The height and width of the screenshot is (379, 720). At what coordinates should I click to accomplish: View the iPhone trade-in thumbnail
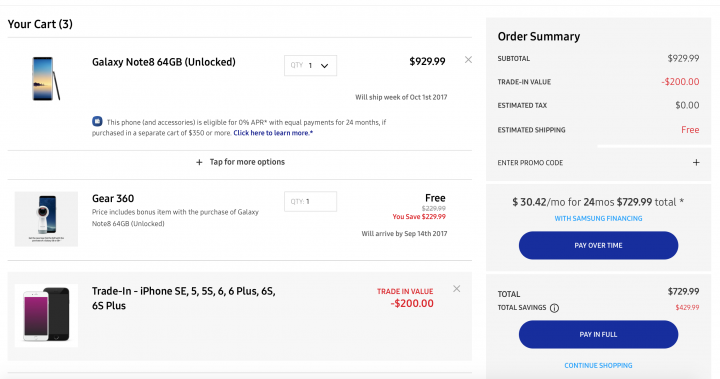(46, 315)
